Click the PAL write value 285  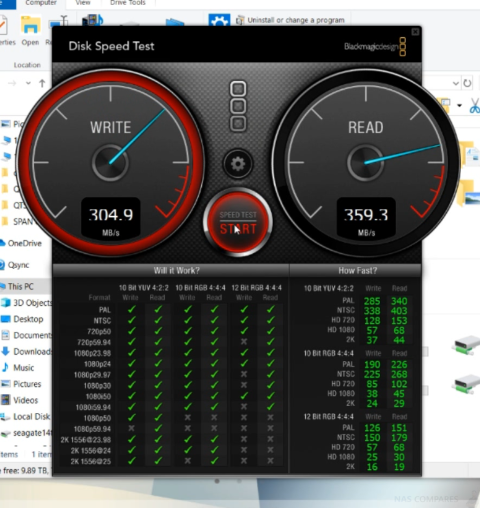[372, 301]
